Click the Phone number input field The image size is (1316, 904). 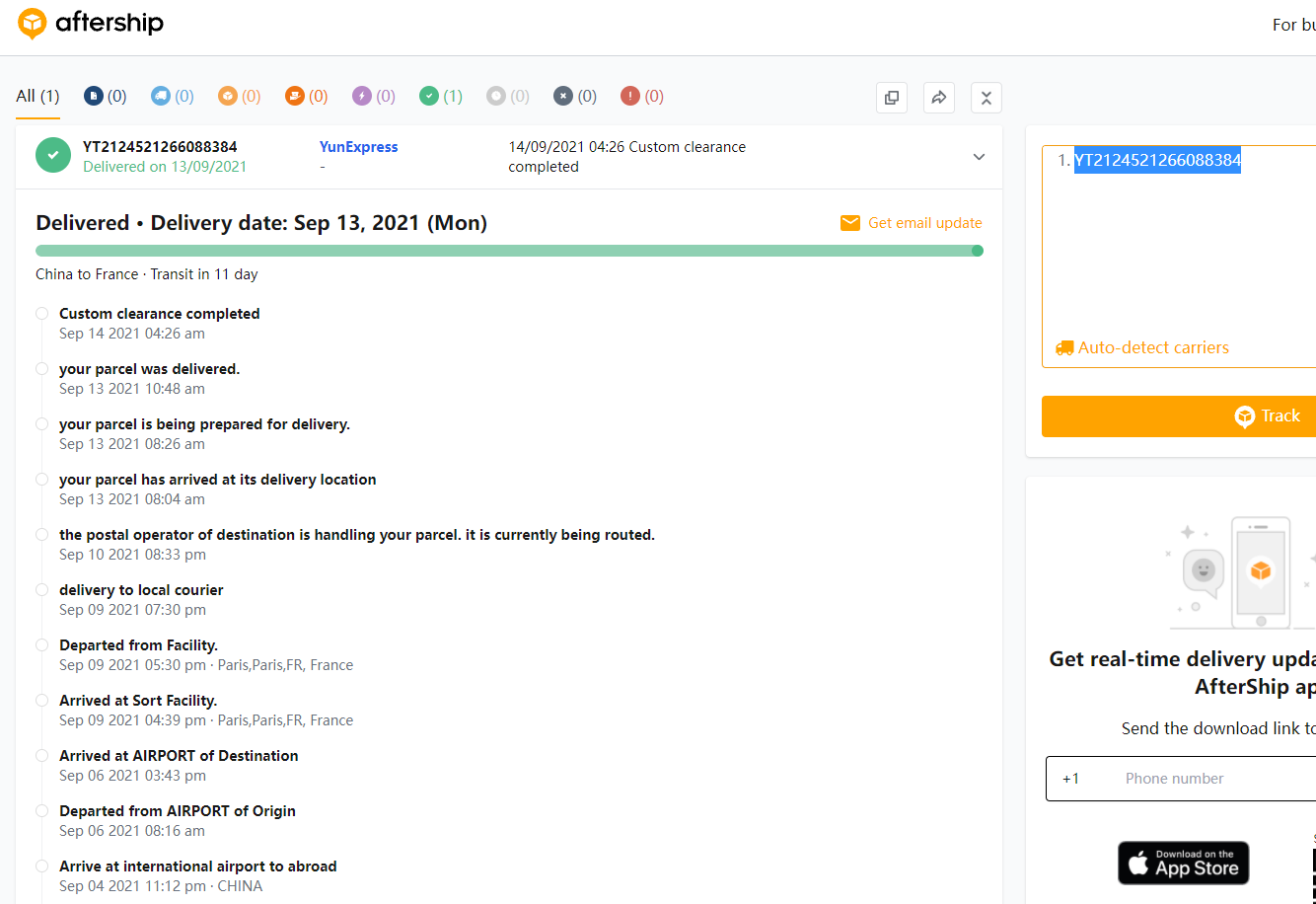[1213, 779]
